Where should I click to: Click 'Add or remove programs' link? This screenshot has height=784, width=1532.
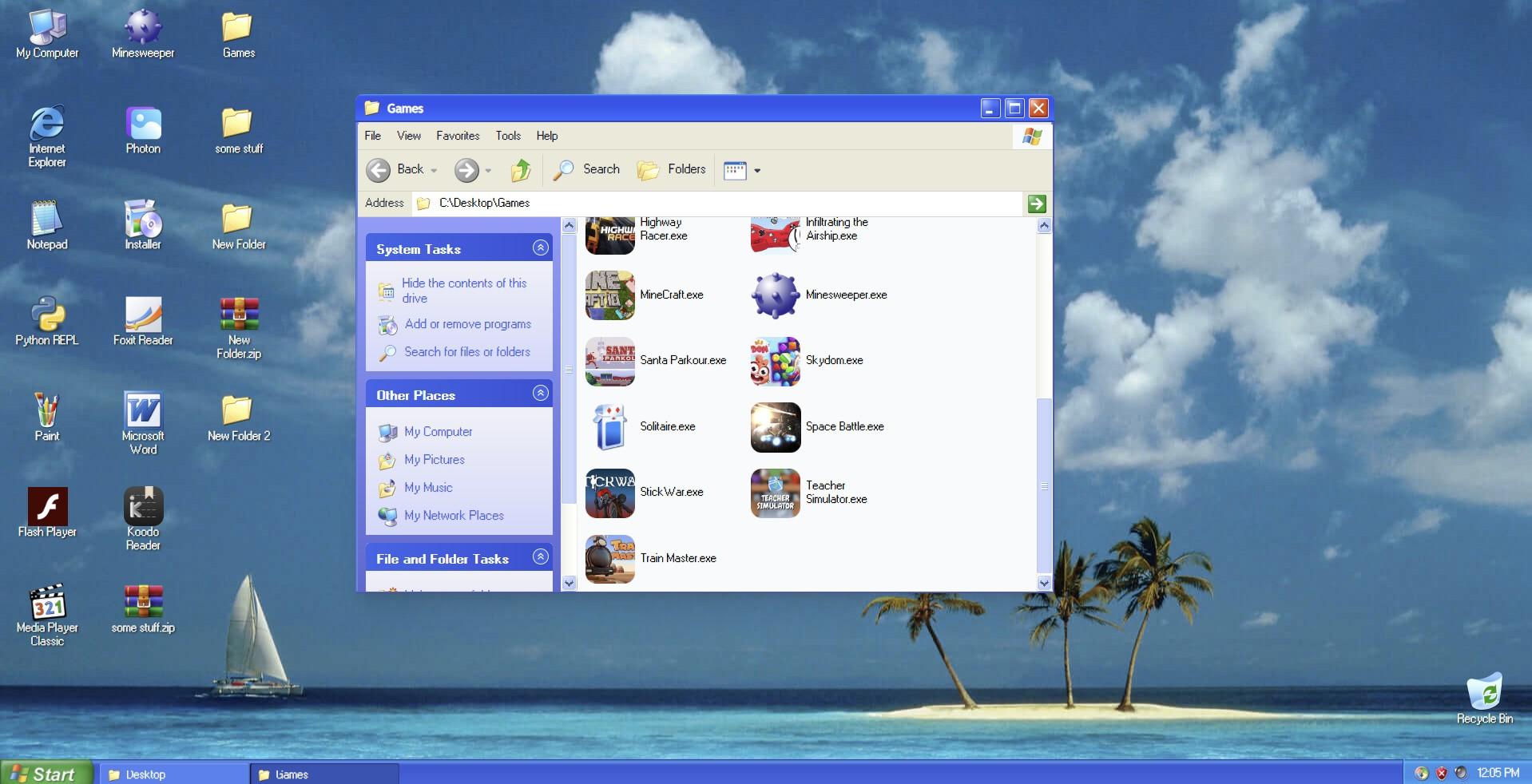468,324
